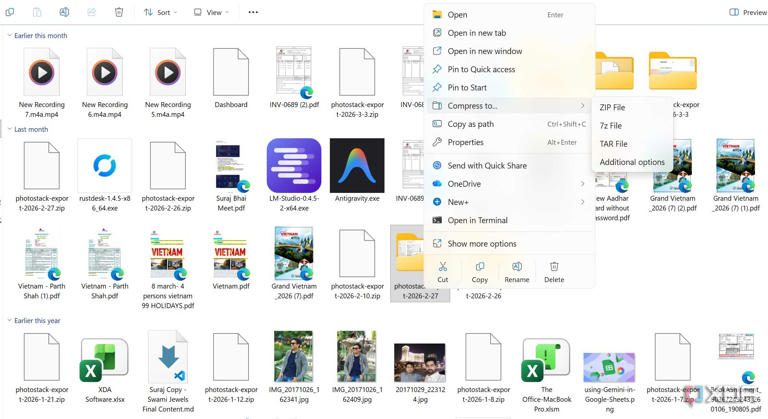Viewport: 768px width, 419px height.
Task: Choose Open in new window
Action: tap(509, 51)
